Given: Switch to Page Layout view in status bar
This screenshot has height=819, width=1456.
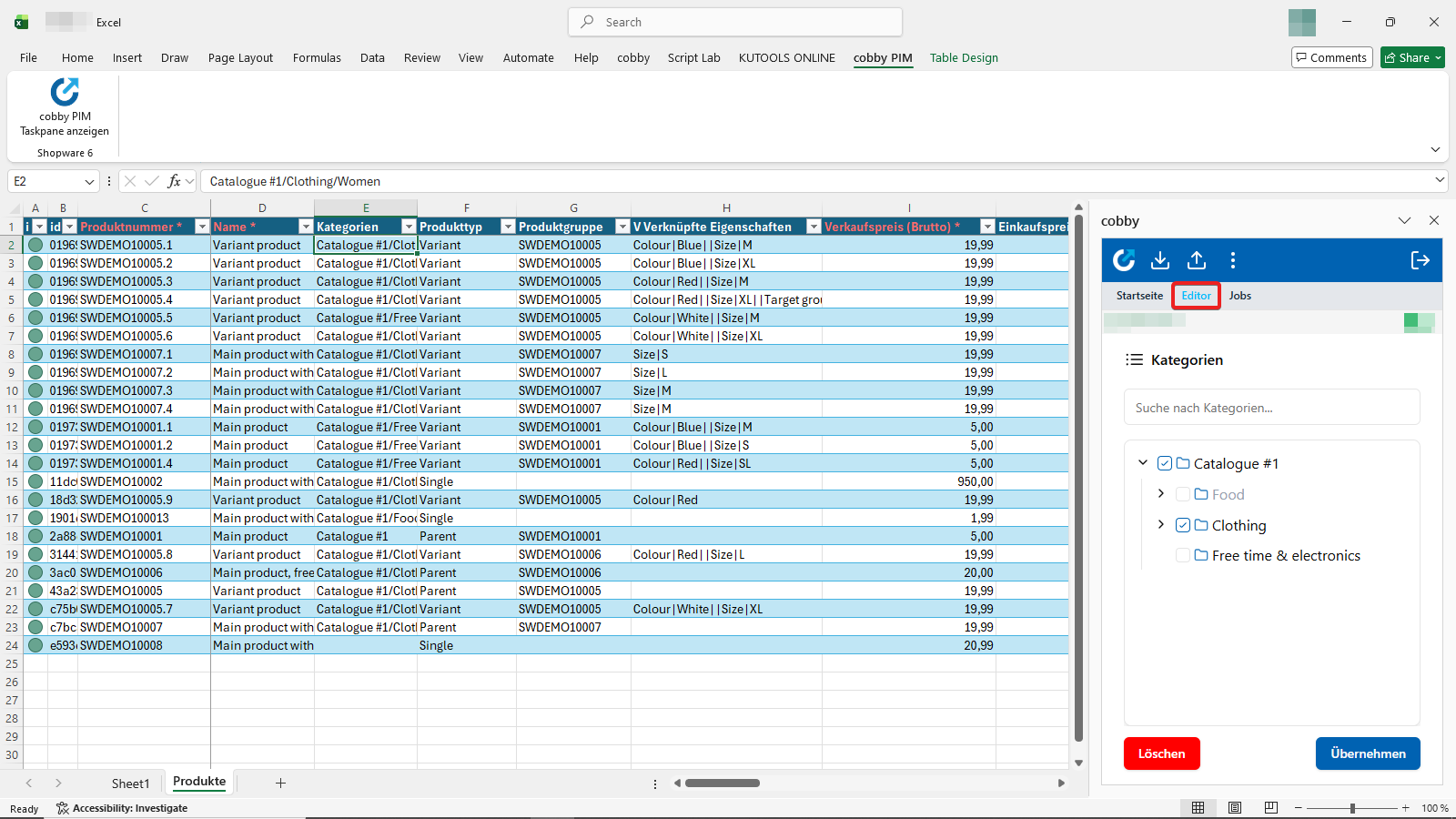Looking at the screenshot, I should pos(1234,807).
